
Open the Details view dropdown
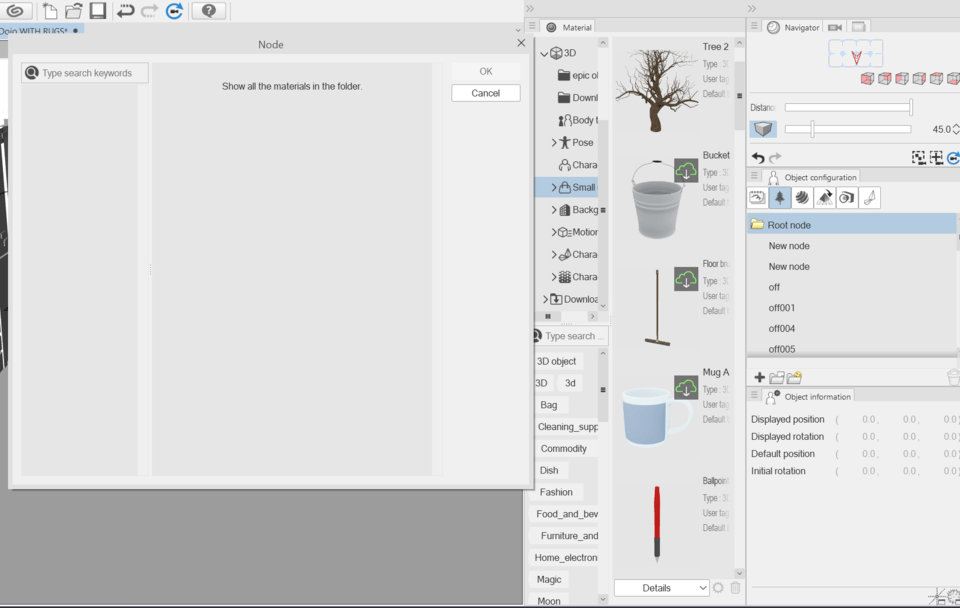(661, 588)
